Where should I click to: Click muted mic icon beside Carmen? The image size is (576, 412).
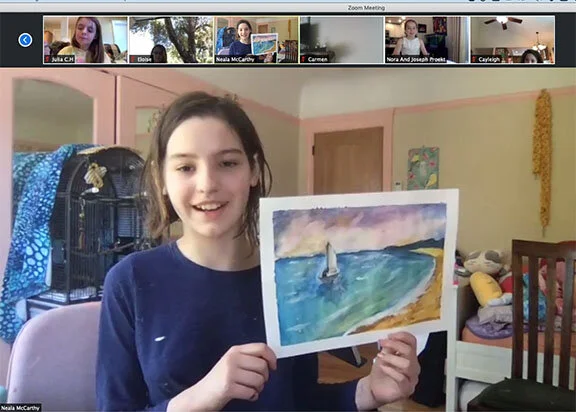(x=304, y=59)
